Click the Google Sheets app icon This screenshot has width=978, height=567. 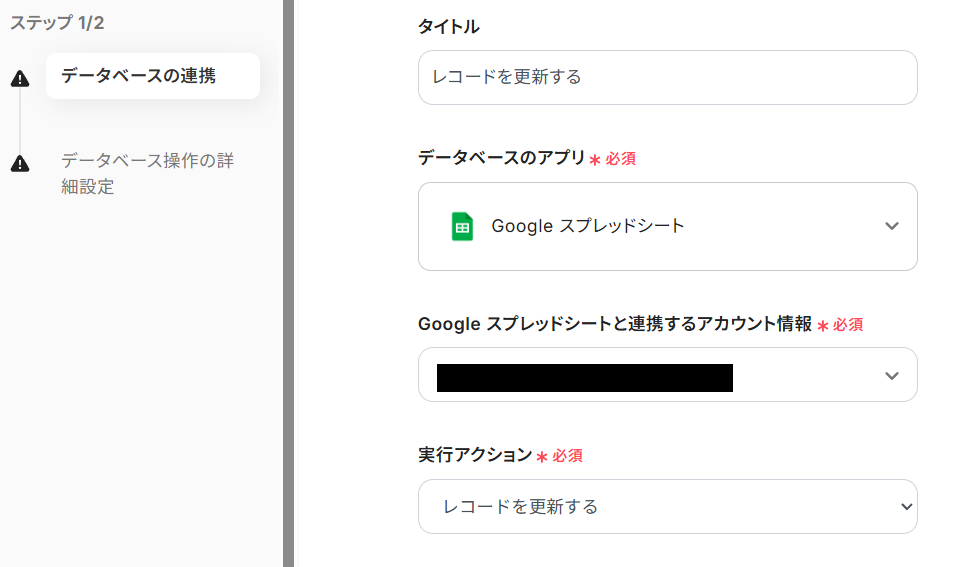click(x=461, y=226)
